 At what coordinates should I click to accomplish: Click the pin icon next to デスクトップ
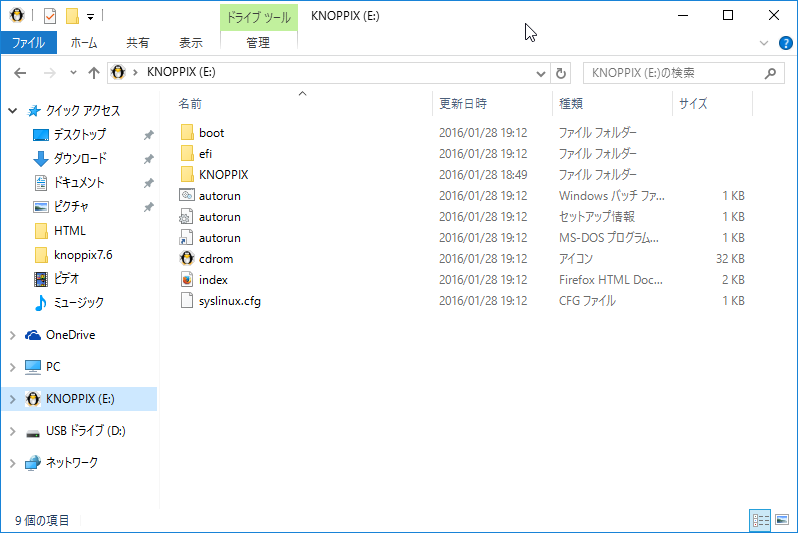pyautogui.click(x=148, y=135)
